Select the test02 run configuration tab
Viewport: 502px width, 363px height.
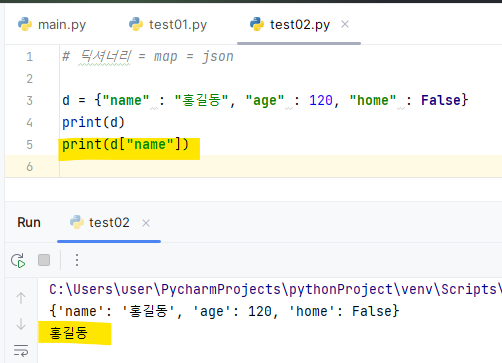coord(109,222)
